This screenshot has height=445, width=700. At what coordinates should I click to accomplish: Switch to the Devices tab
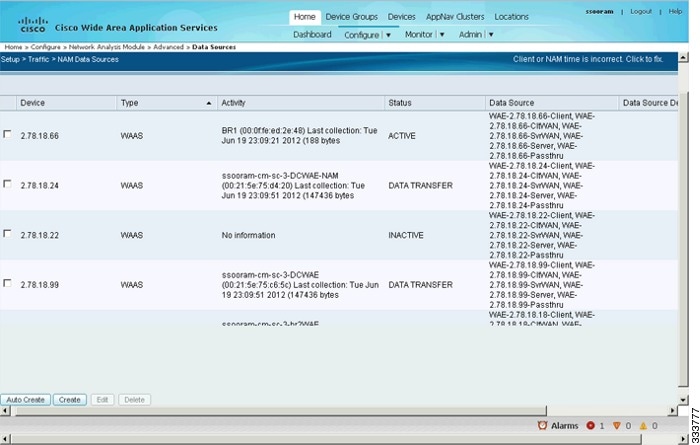(x=401, y=17)
